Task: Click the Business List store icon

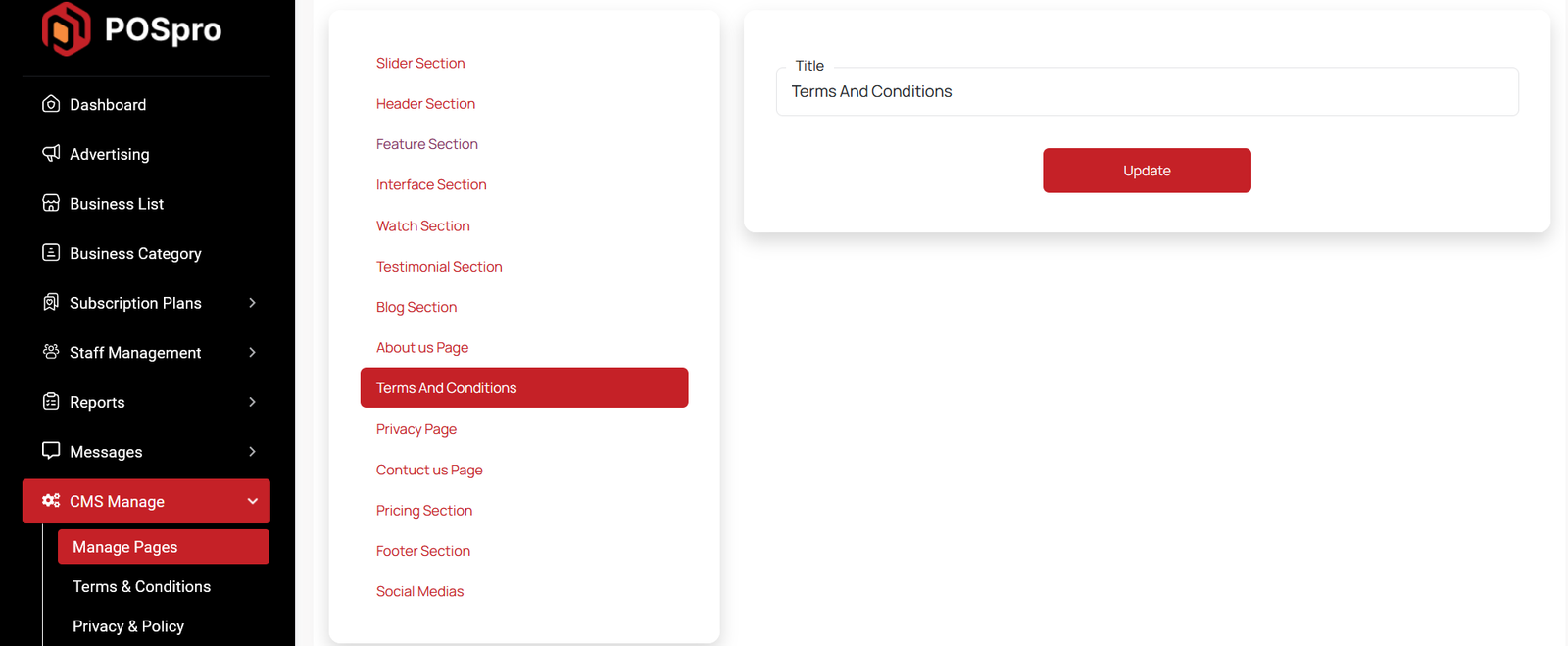Action: point(51,203)
